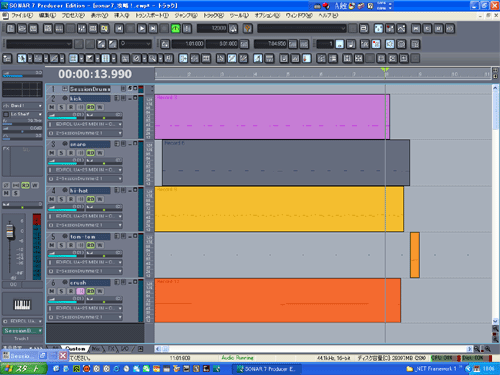This screenshot has width=500, height=375.
Task: Click the small orange tom-tom clip
Action: (x=415, y=255)
